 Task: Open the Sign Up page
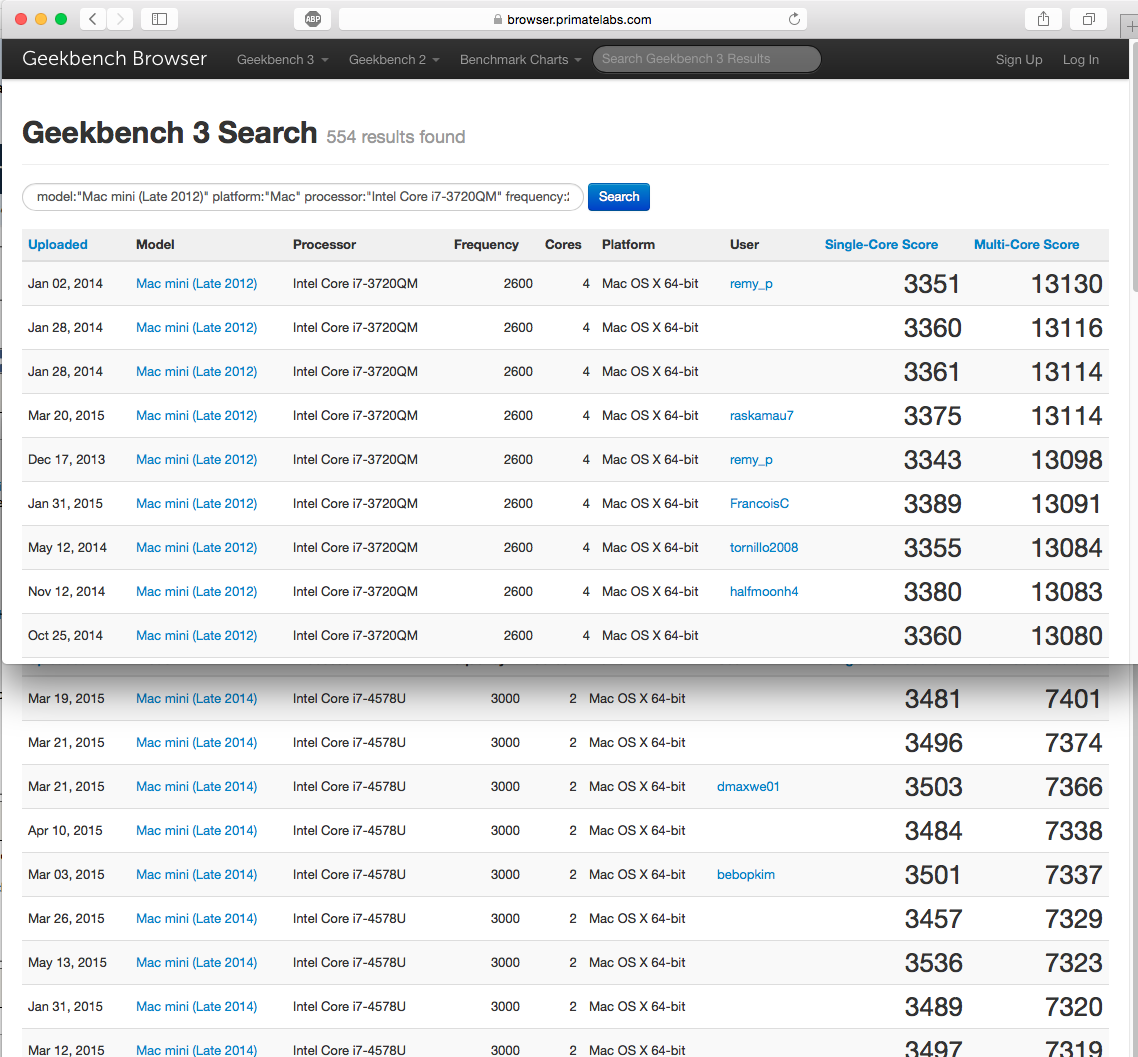pyautogui.click(x=1018, y=60)
